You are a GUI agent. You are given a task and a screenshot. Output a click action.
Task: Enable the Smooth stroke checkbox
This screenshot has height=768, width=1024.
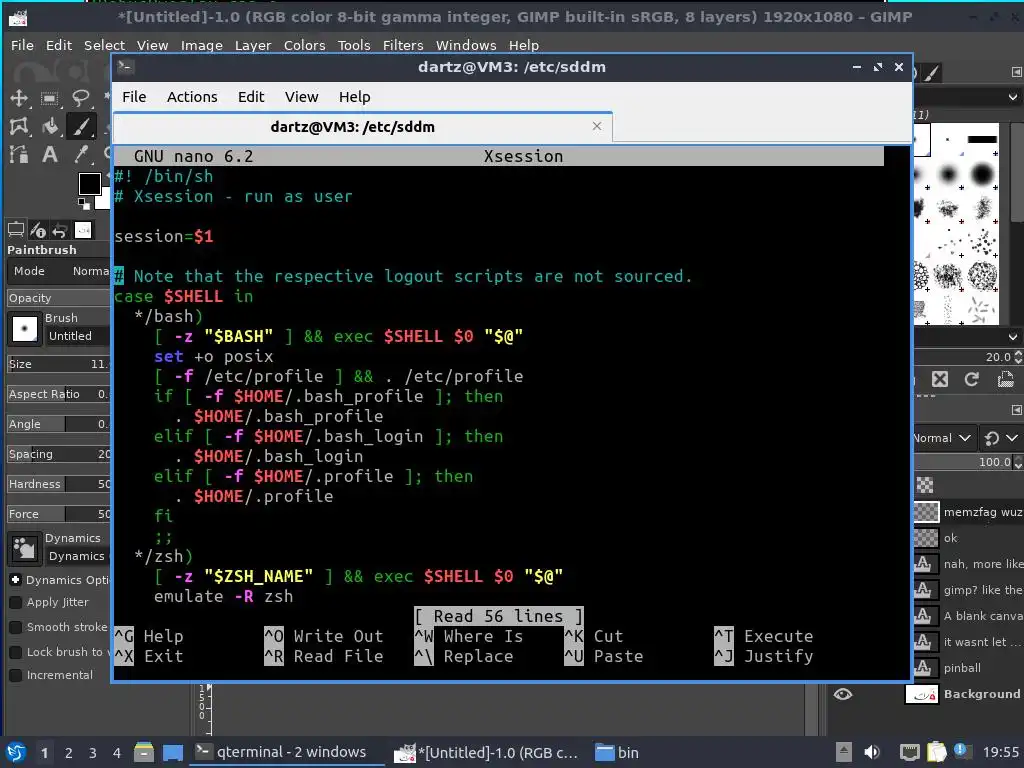(x=16, y=627)
